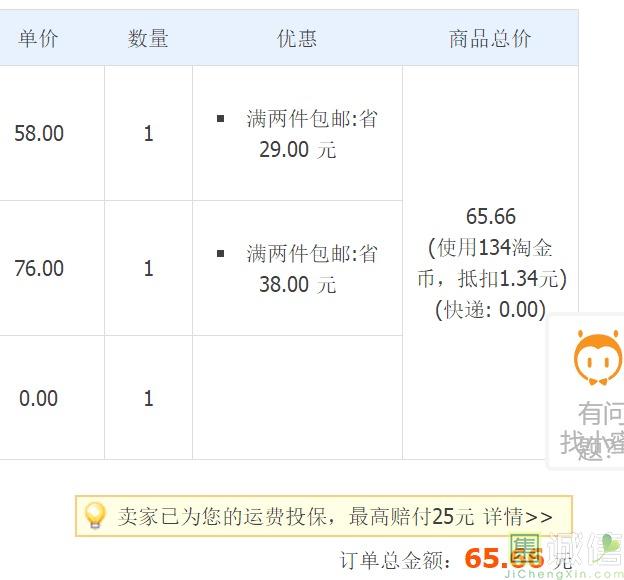Click the 65.66 product total amount

490,217
